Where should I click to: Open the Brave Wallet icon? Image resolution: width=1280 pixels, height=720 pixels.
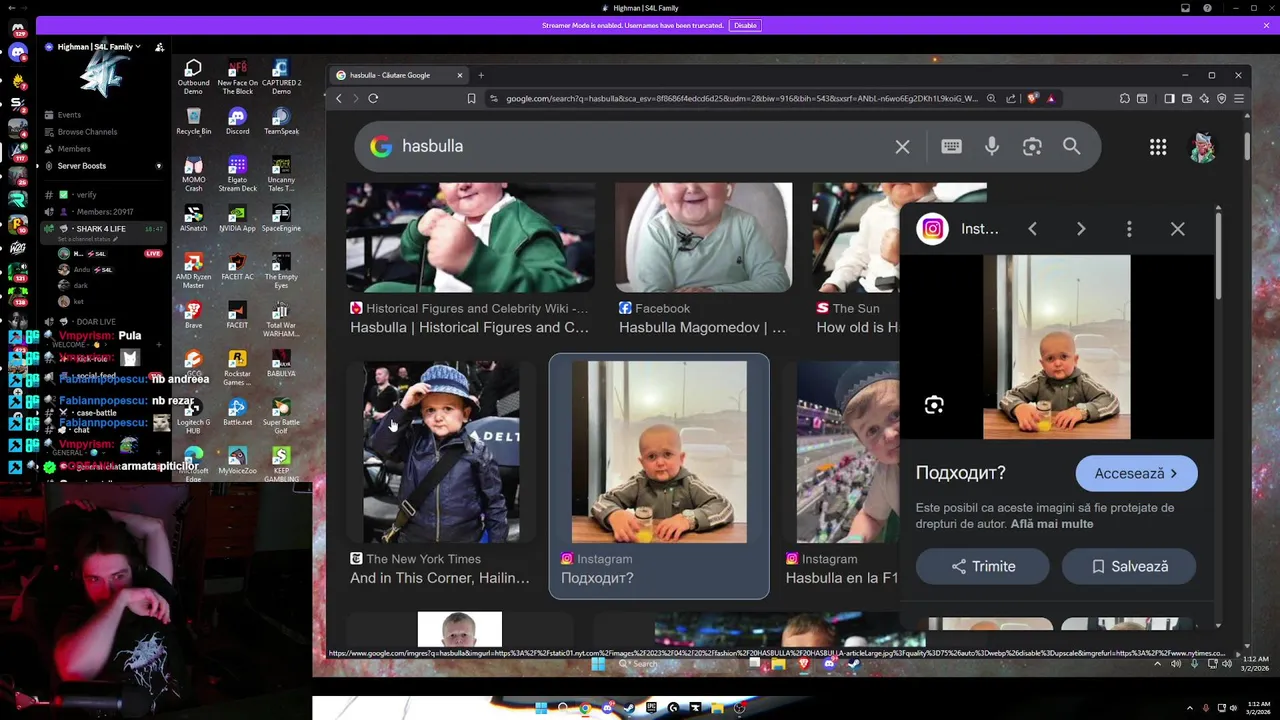[x=1187, y=98]
